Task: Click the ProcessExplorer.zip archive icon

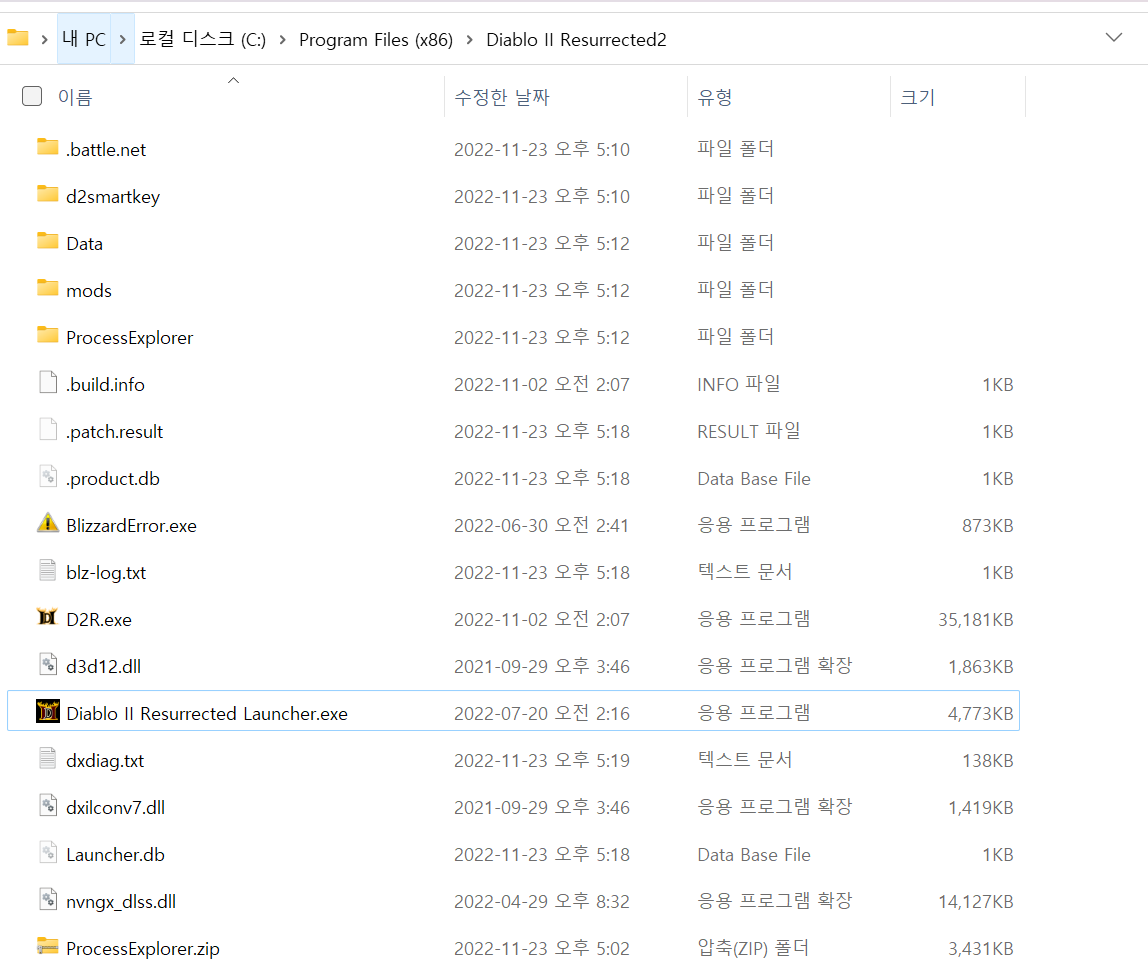Action: click(48, 946)
